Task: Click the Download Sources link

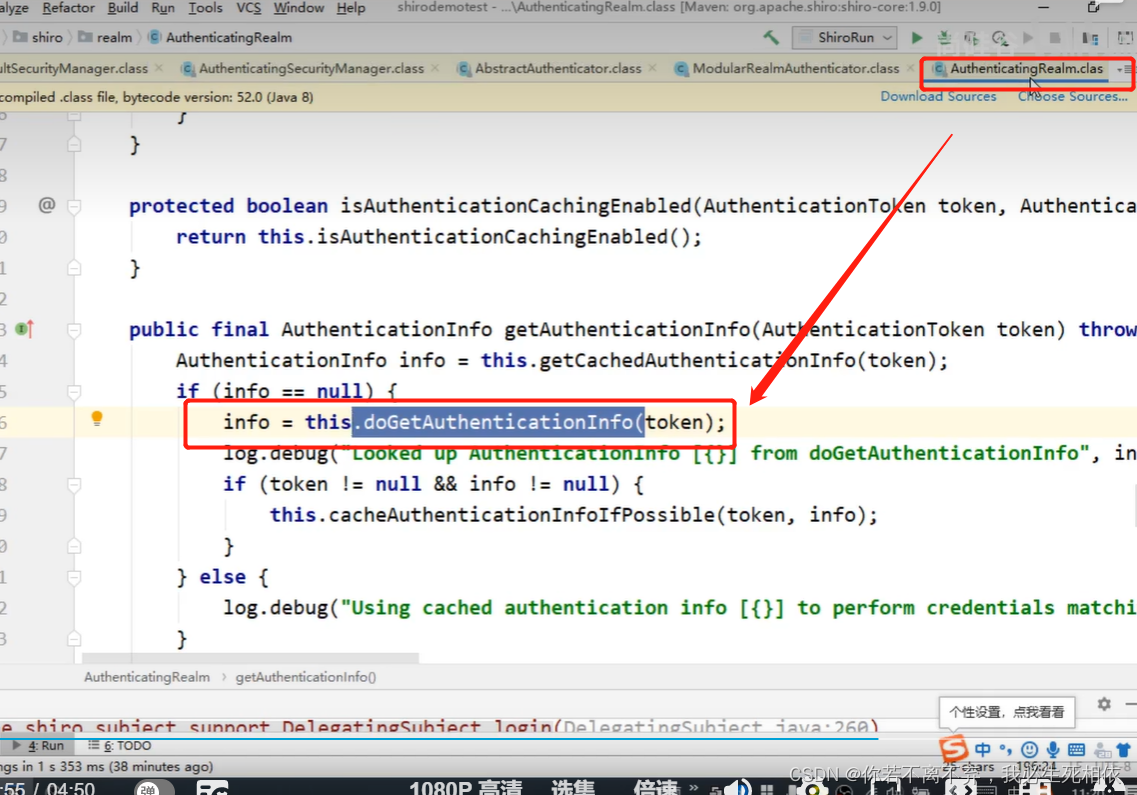Action: pos(938,96)
